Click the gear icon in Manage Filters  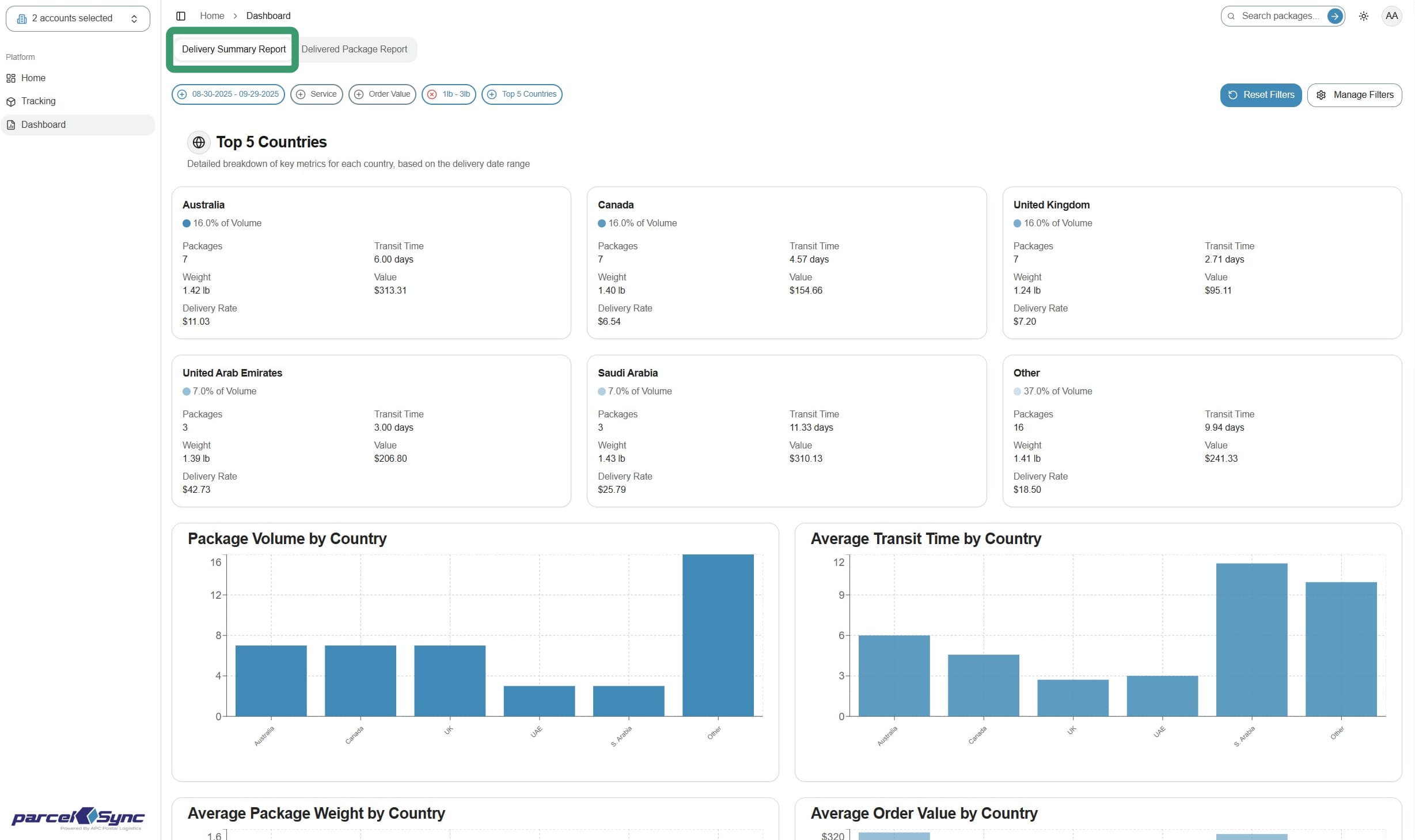[x=1321, y=95]
